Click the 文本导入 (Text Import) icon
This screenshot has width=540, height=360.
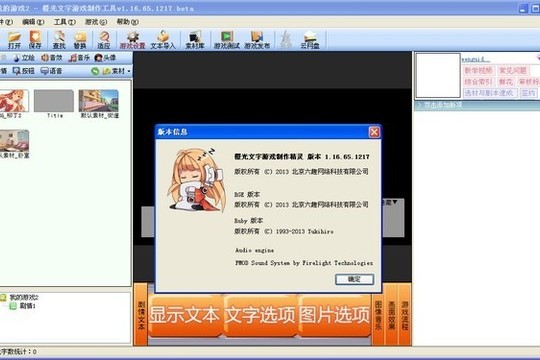163,40
